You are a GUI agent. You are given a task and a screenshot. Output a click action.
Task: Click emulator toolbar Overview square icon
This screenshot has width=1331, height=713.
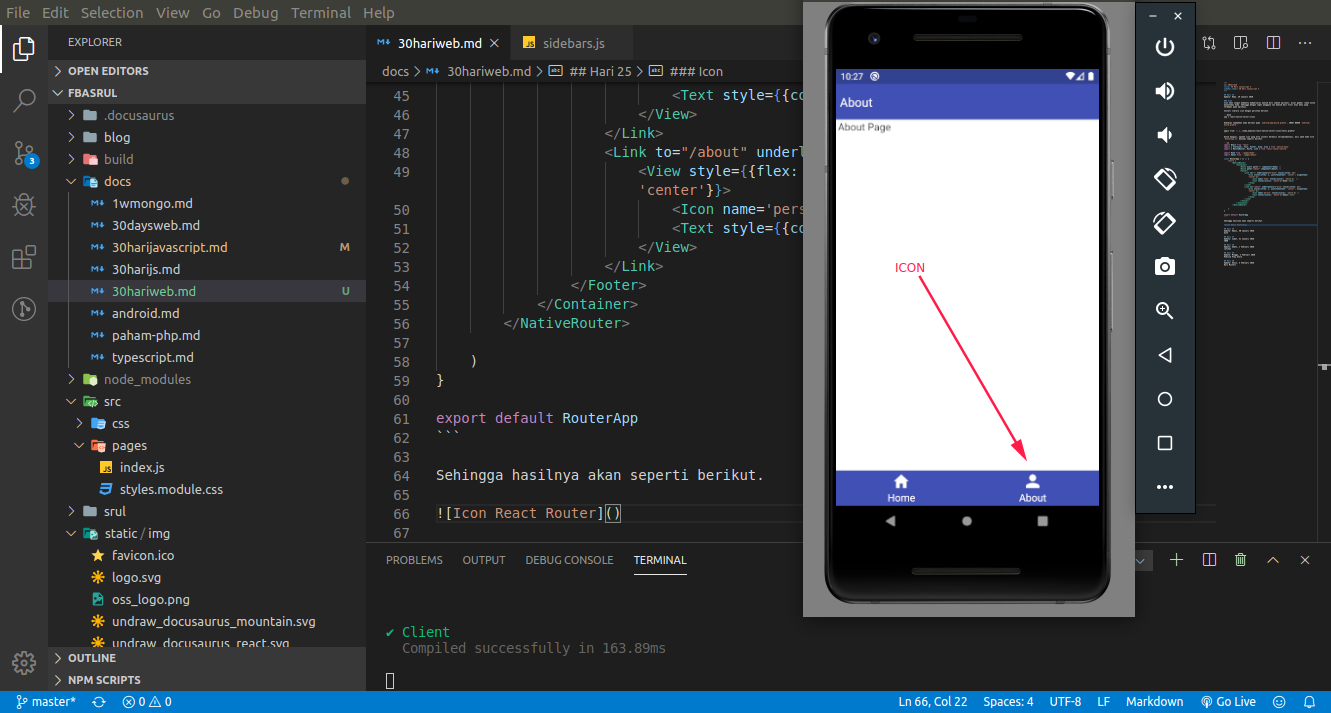pos(1164,443)
